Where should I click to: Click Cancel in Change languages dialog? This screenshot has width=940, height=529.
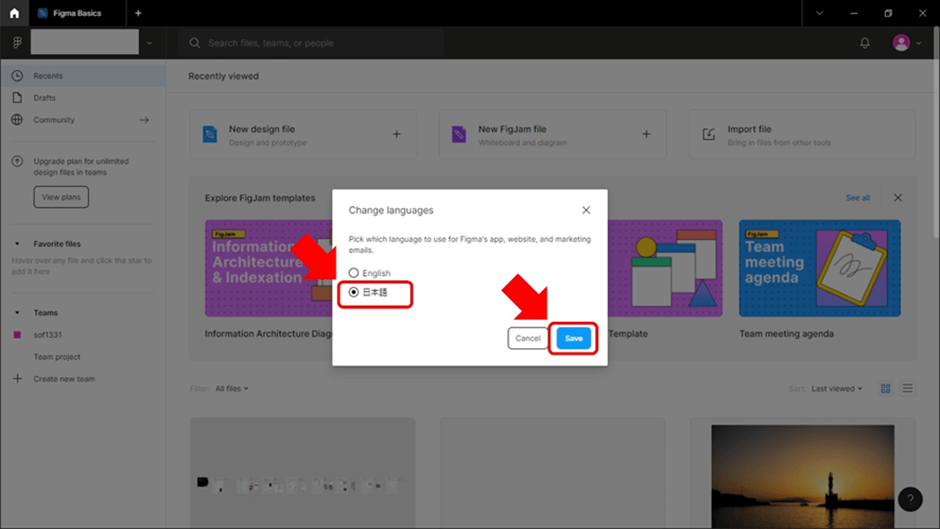528,338
